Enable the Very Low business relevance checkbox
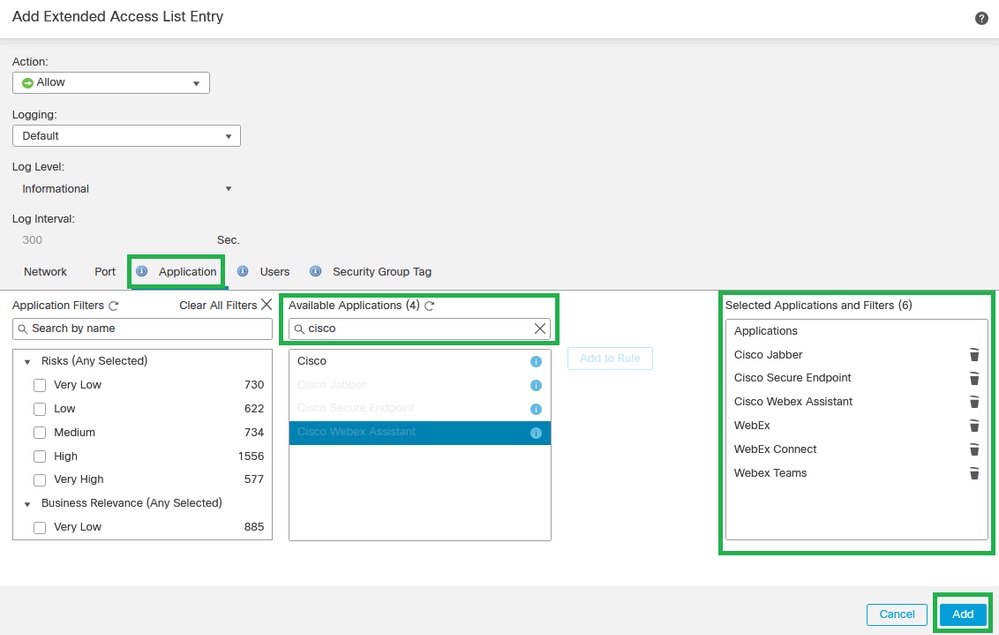The height and width of the screenshot is (635, 999). 39,527
